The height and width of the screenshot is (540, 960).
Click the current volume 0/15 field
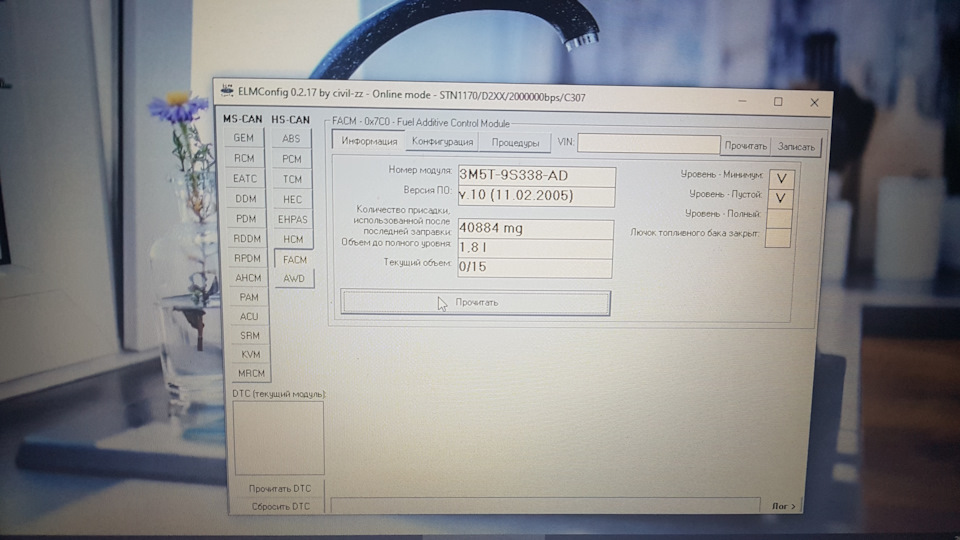[x=535, y=268]
